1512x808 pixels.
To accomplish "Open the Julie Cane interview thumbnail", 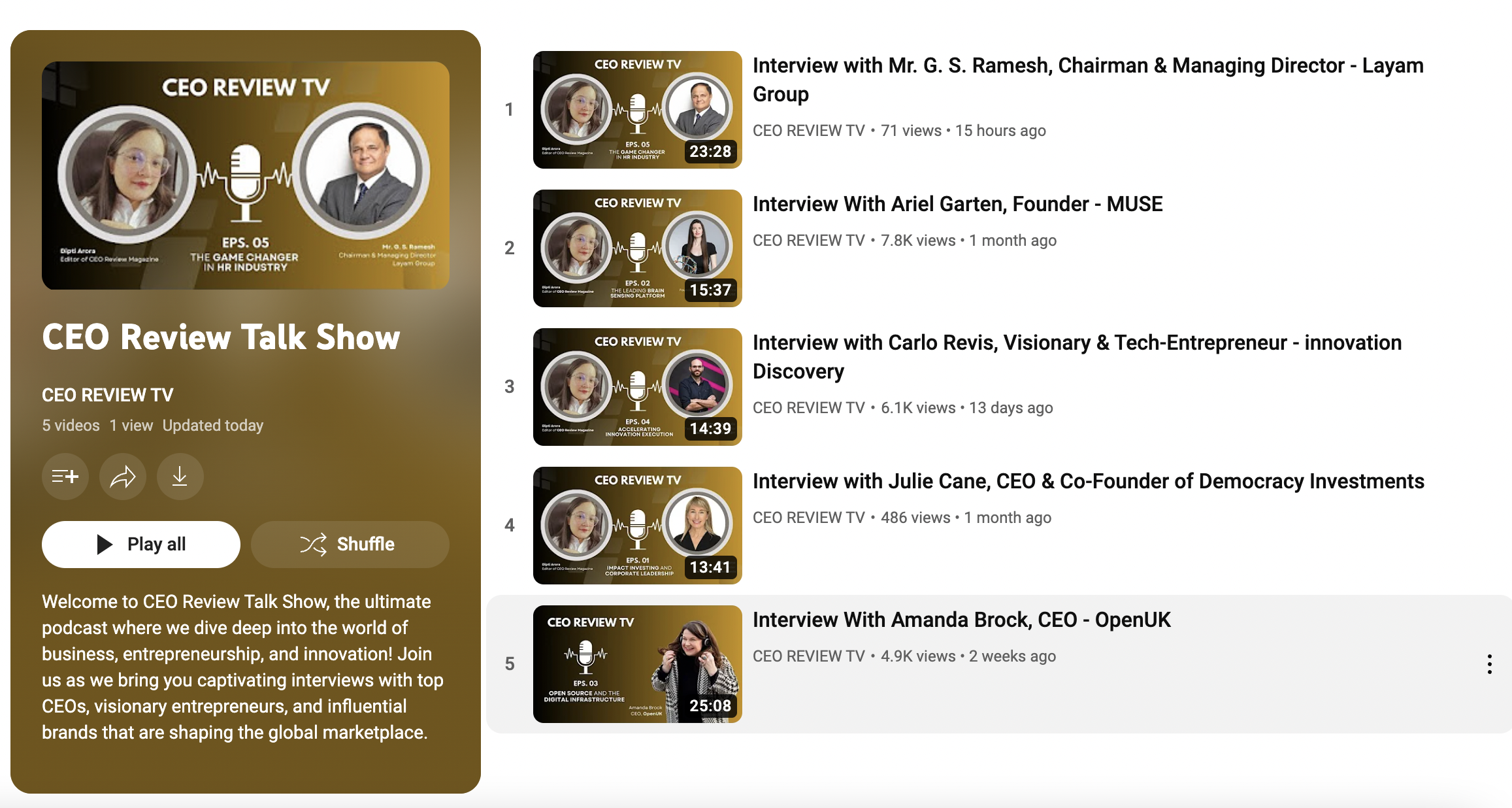I will coord(638,526).
